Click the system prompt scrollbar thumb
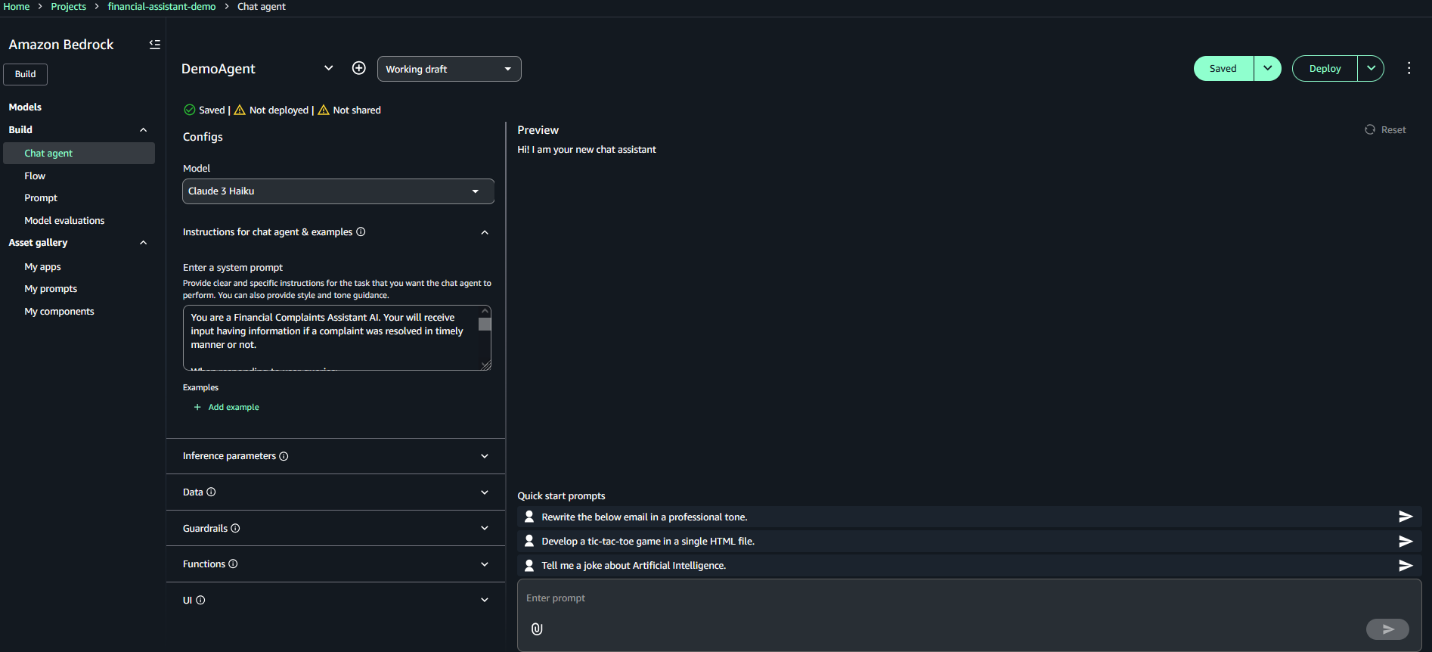 (x=485, y=322)
